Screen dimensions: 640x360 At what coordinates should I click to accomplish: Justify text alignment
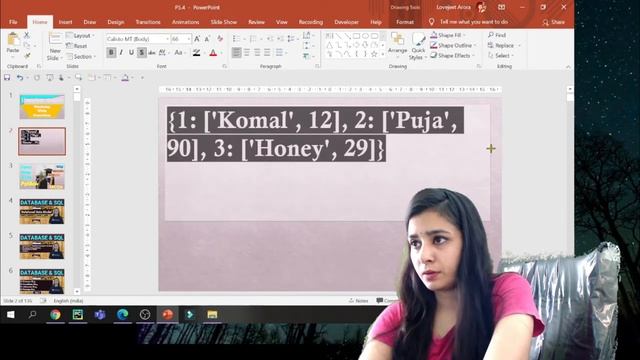[x=267, y=53]
